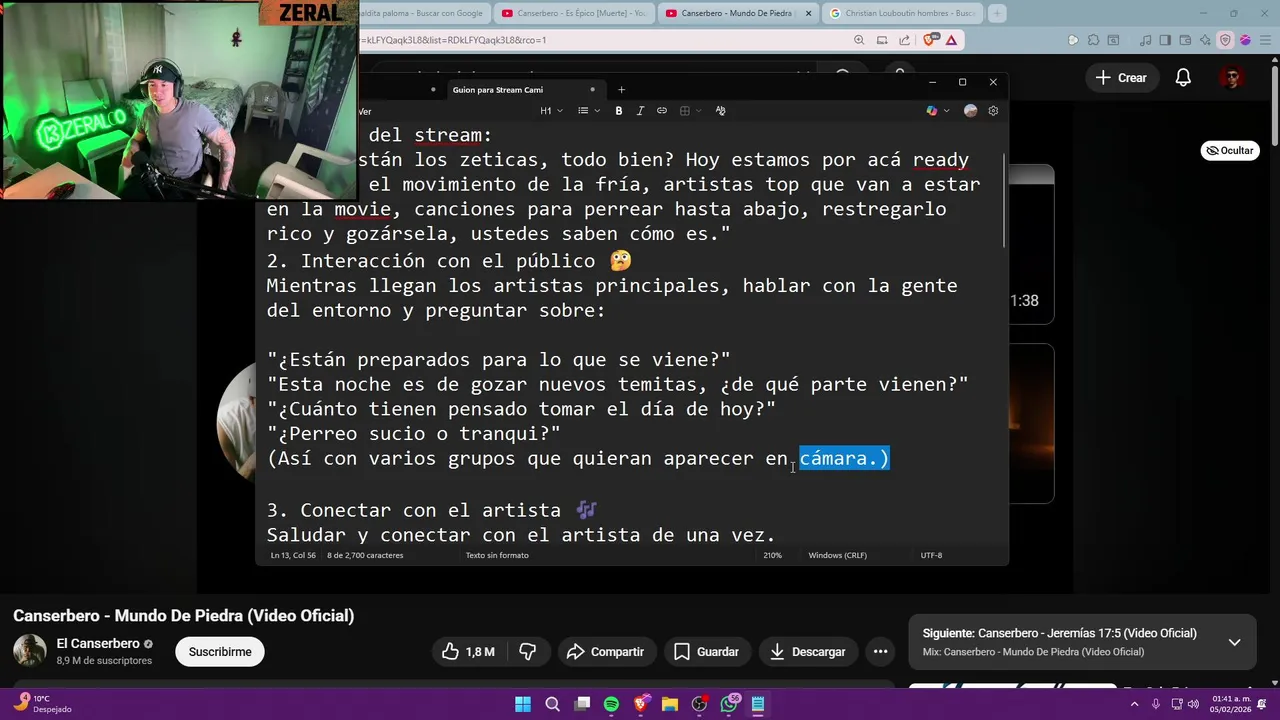The image size is (1280, 720).
Task: Open Spotify from the taskbar
Action: 611,704
